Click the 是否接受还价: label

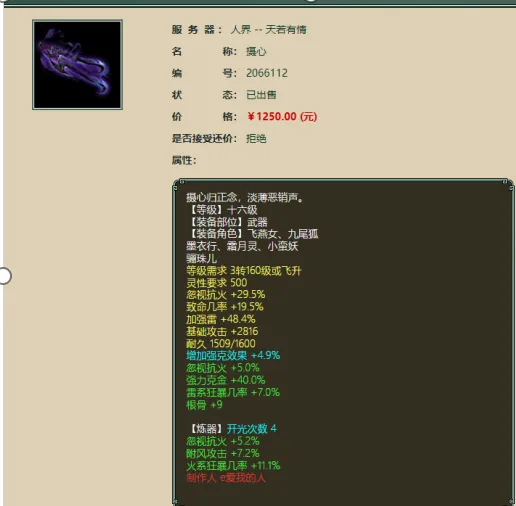click(x=204, y=138)
